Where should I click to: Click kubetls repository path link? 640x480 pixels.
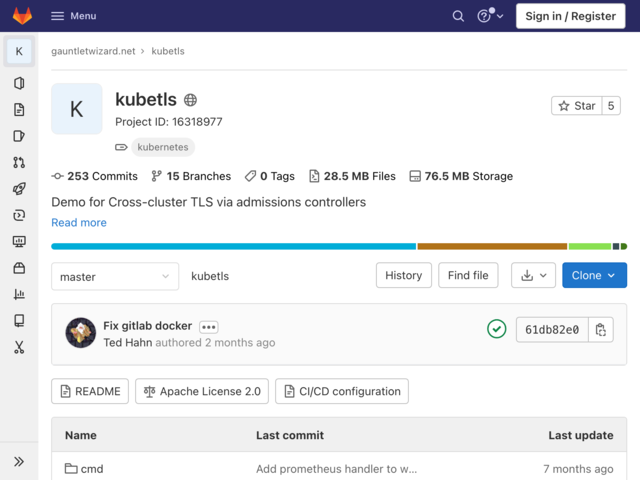tap(210, 276)
